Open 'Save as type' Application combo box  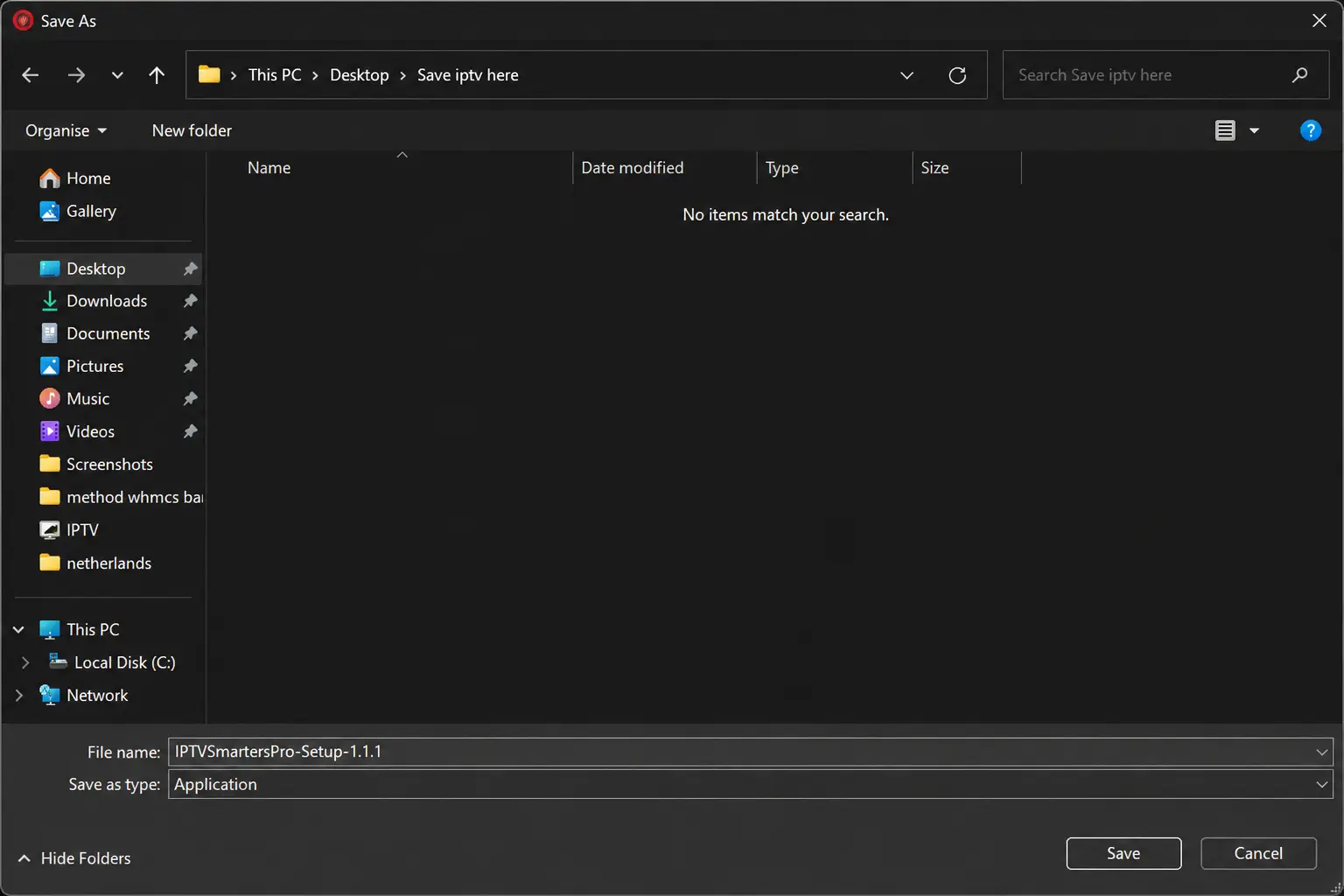click(750, 784)
